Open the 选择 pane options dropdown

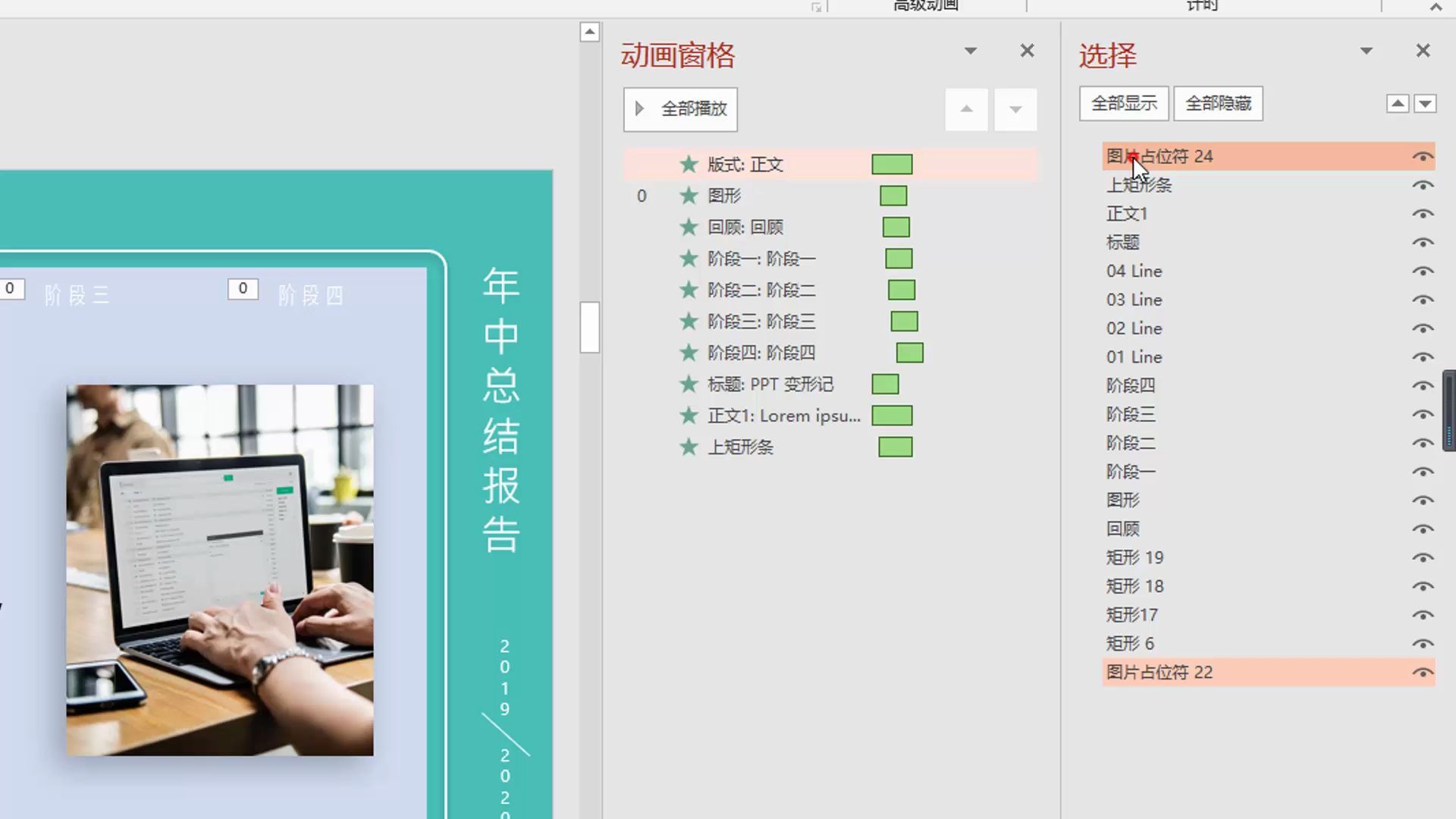(x=1367, y=51)
